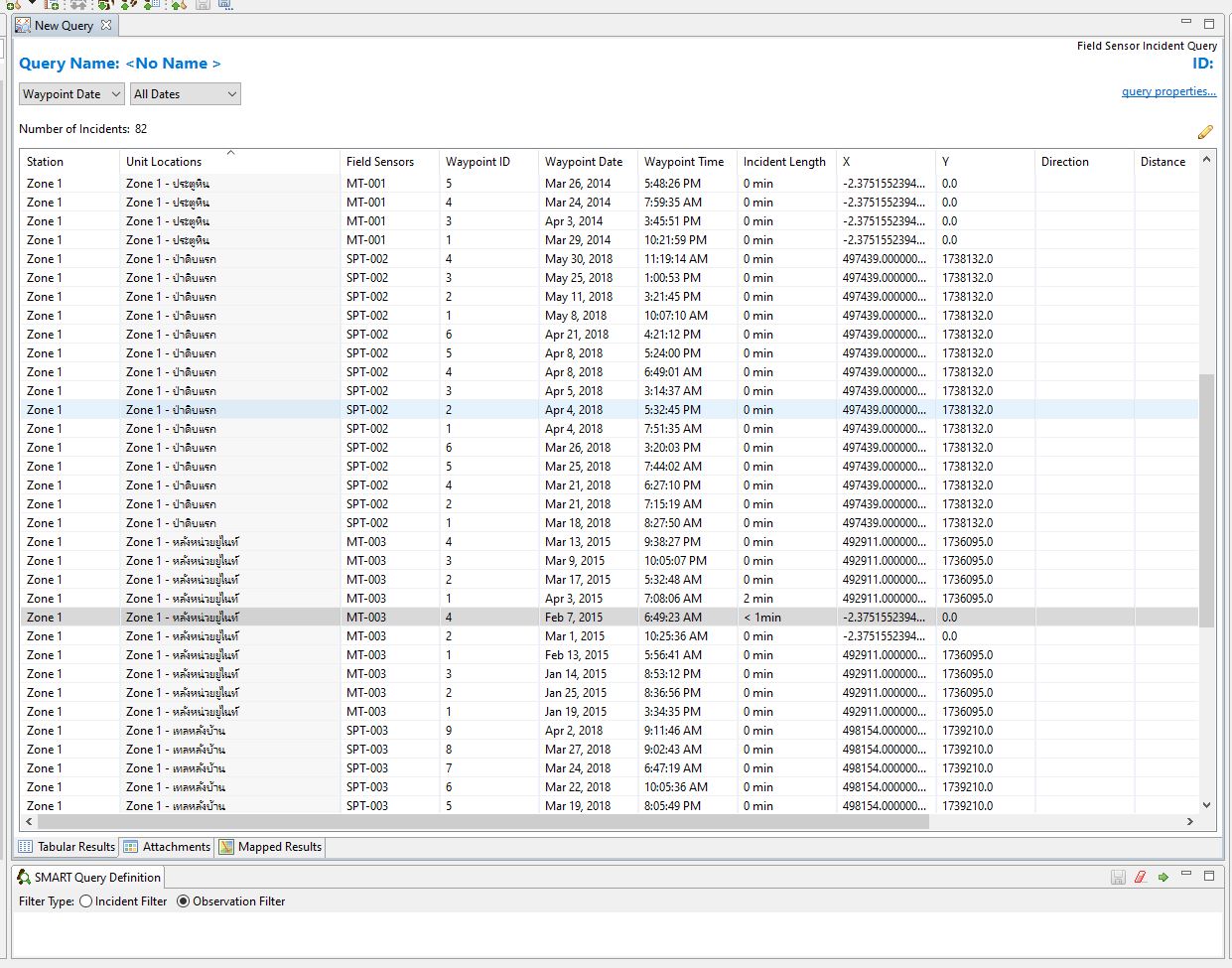
Task: Expand the All Dates dropdown
Action: click(186, 94)
